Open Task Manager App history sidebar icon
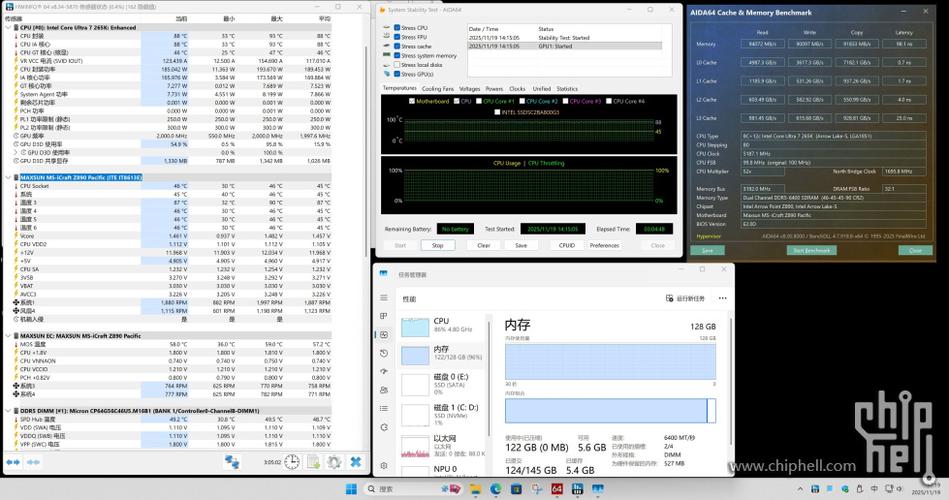 coord(384,353)
